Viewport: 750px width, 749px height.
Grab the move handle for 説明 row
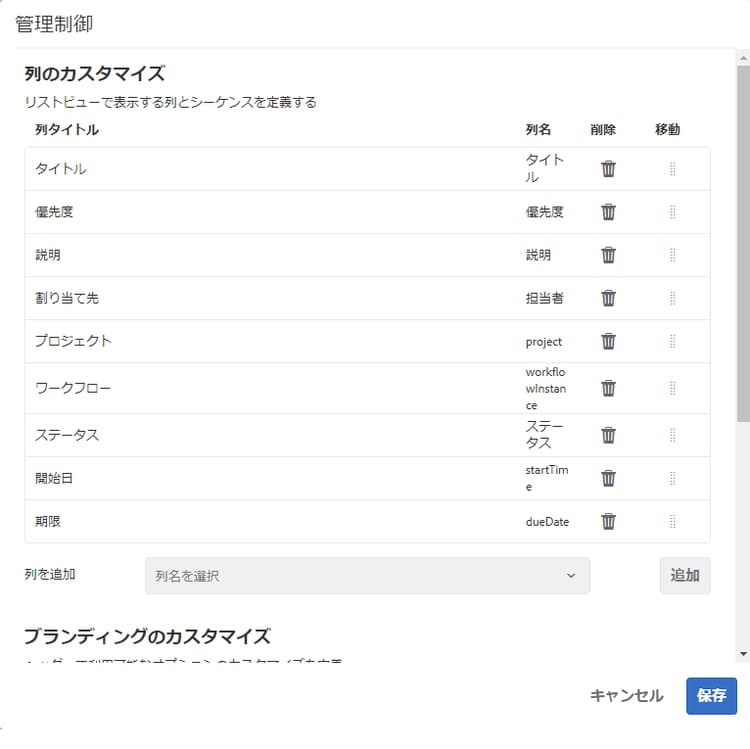(672, 255)
